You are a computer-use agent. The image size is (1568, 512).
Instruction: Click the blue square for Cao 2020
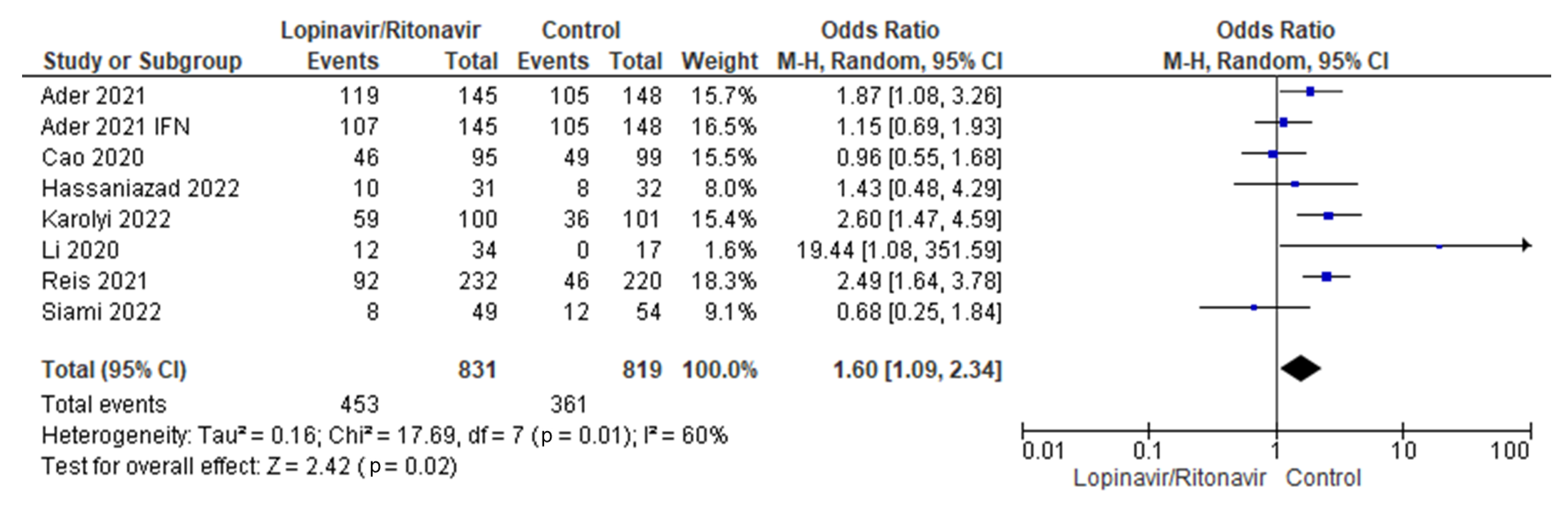click(x=1273, y=154)
